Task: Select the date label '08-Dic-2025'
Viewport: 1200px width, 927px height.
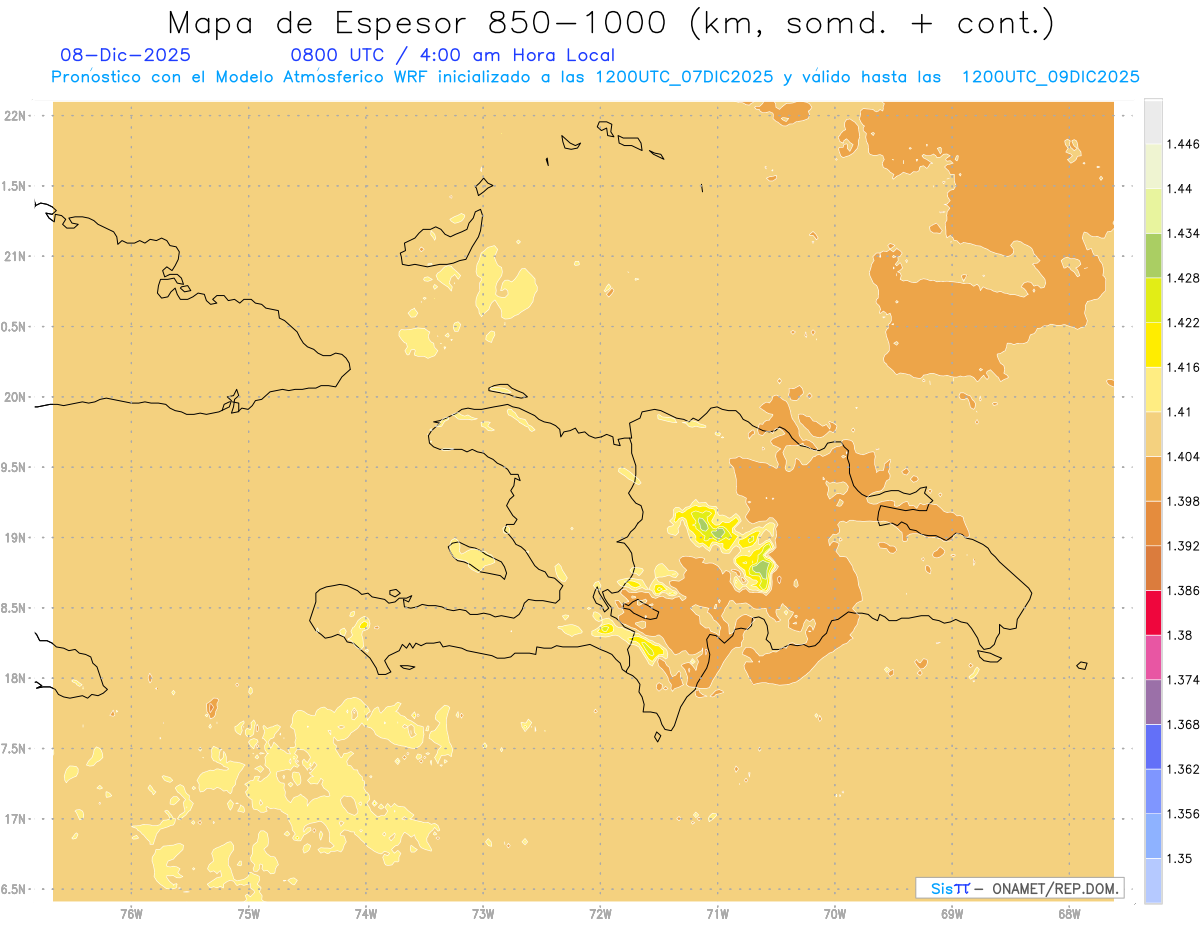Action: (x=125, y=55)
